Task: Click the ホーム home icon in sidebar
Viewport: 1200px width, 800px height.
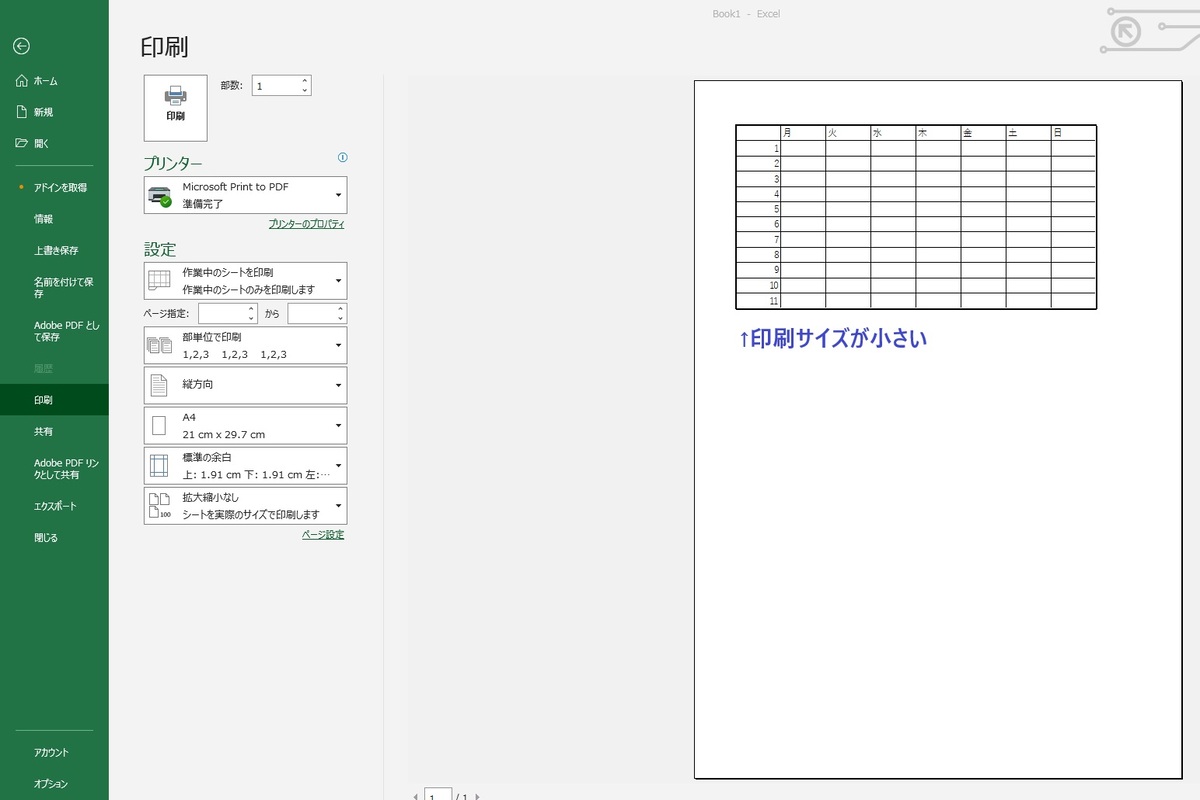Action: [21, 81]
